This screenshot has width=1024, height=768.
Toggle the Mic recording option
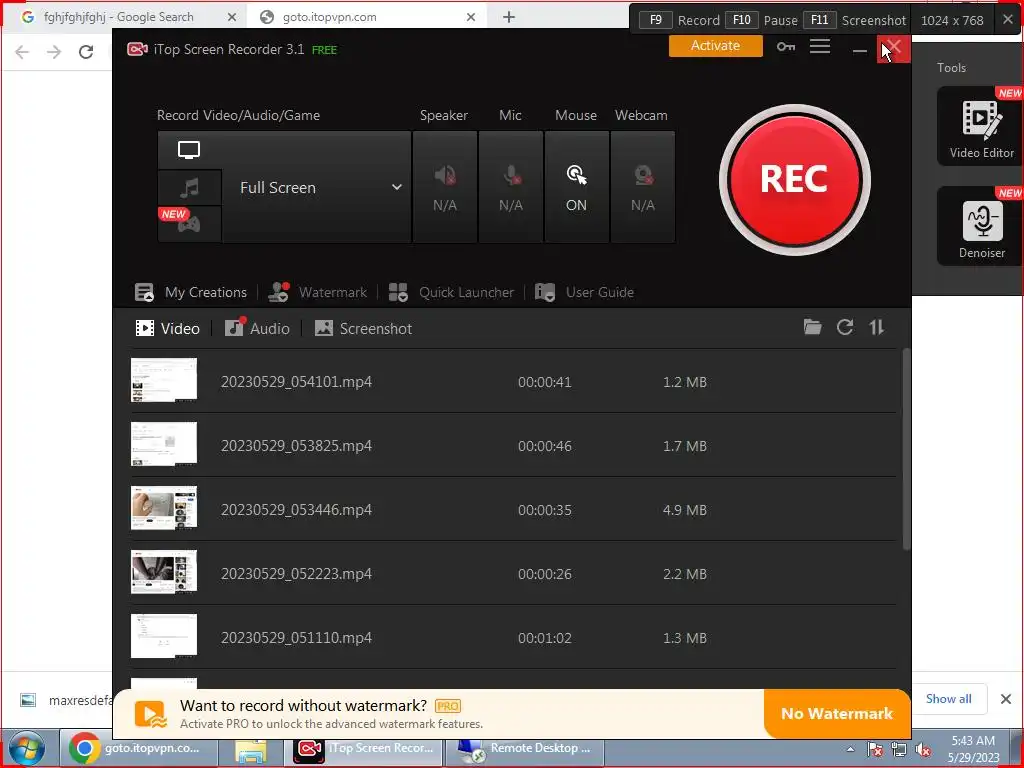pyautogui.click(x=511, y=187)
